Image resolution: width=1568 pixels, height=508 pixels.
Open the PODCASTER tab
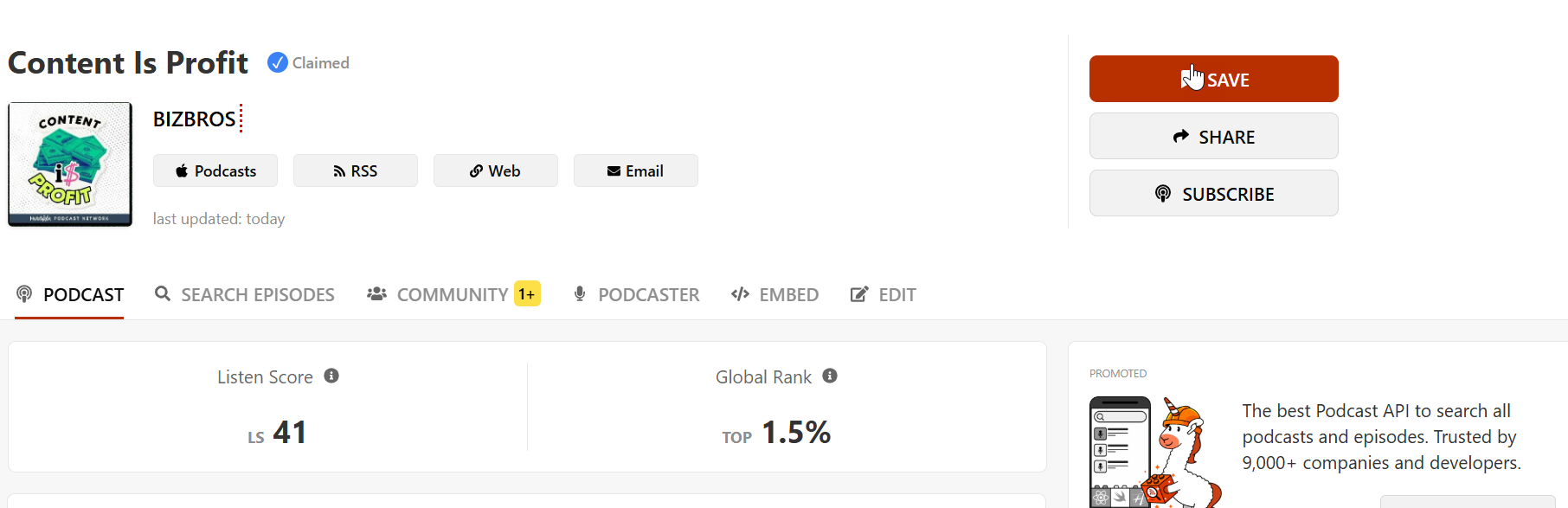pyautogui.click(x=636, y=295)
